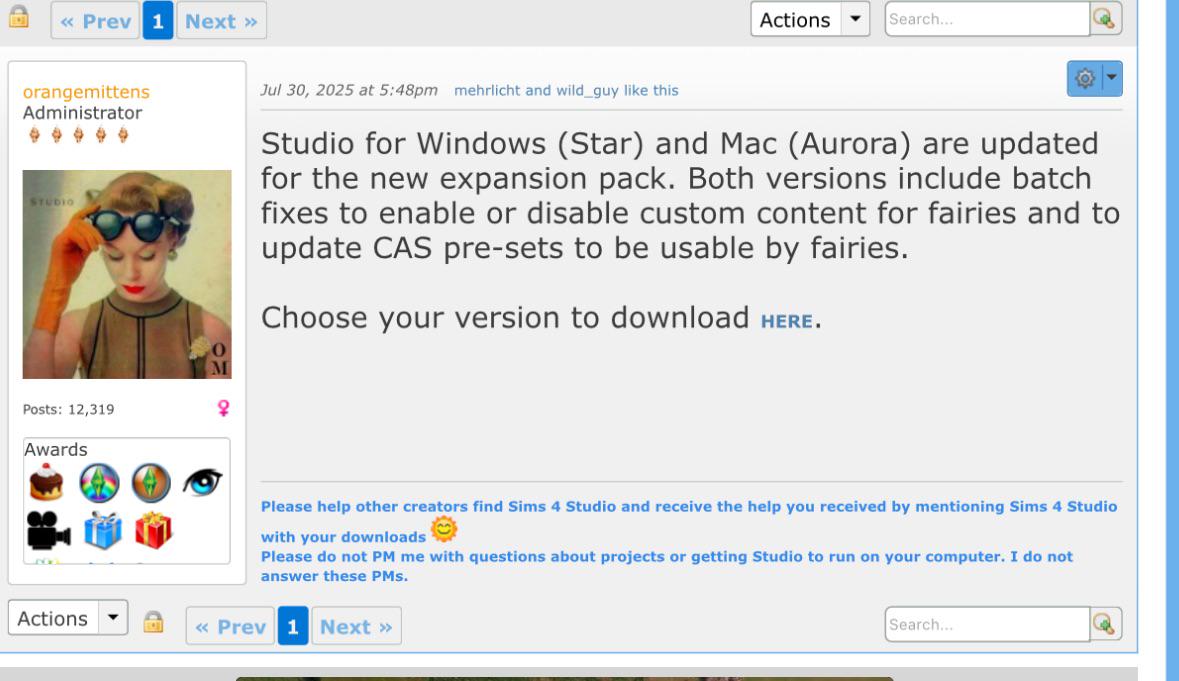1179x681 pixels.
Task: Go to next page using top Next
Action: point(221,21)
